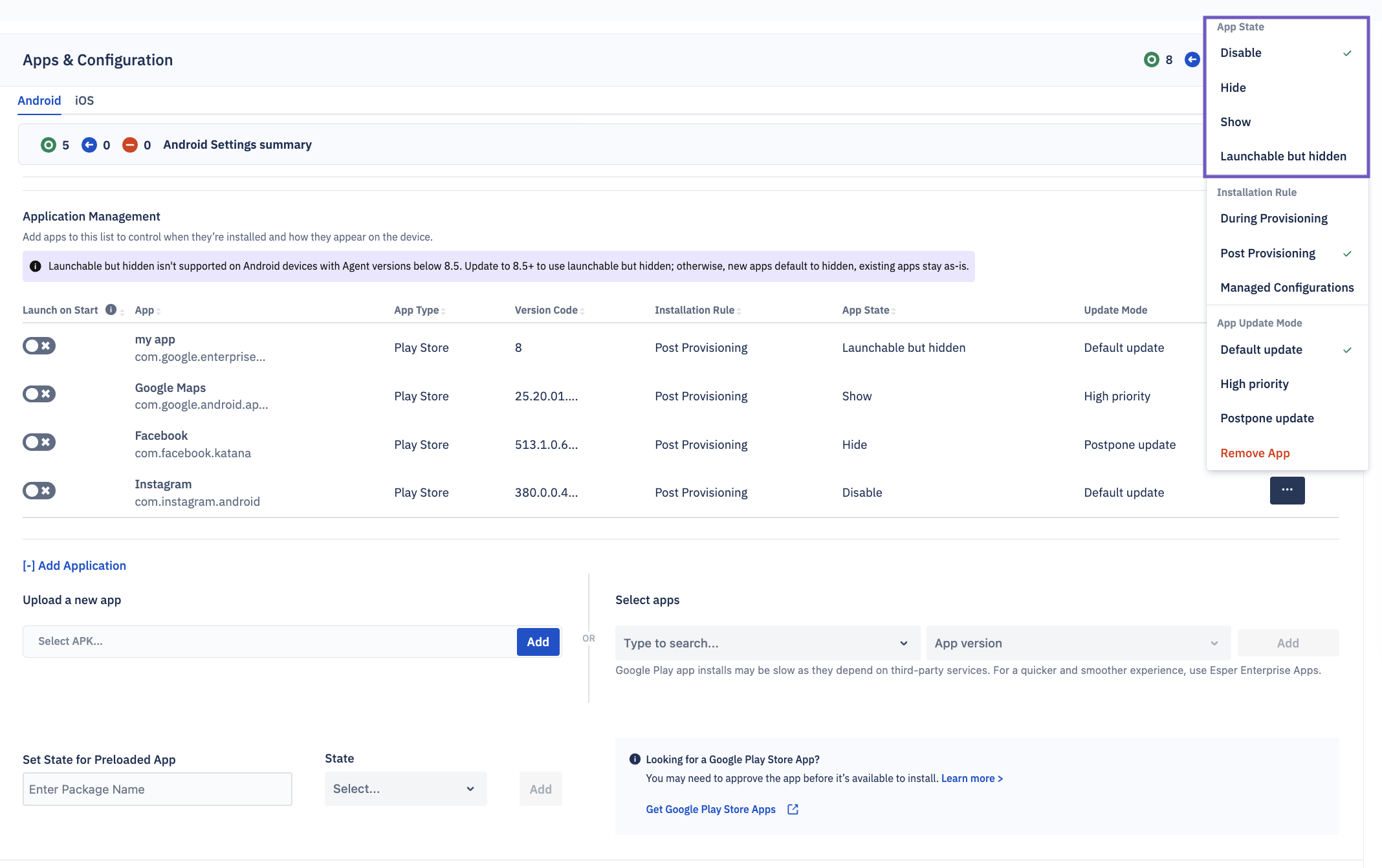The image size is (1382, 868).
Task: Switch to the Android tab
Action: tap(39, 100)
